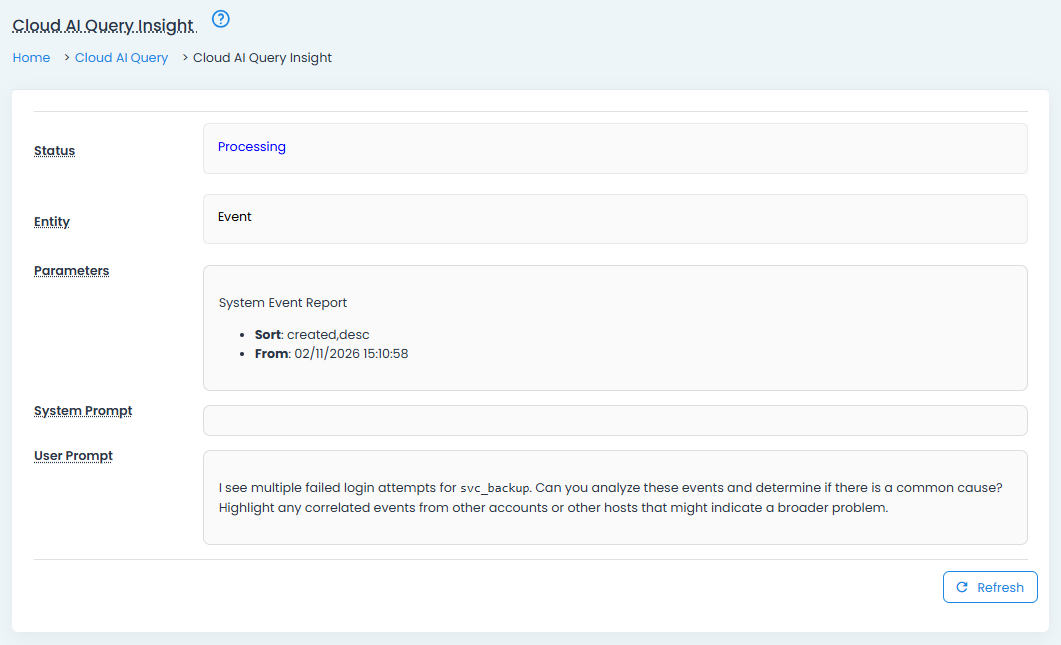This screenshot has height=645, width=1061.
Task: Click the System Prompt label
Action: click(x=83, y=411)
